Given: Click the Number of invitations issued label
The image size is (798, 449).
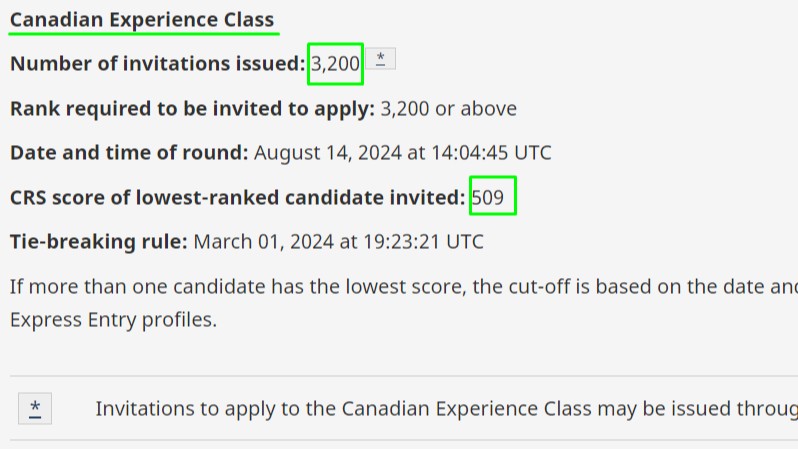Looking at the screenshot, I should [x=158, y=64].
